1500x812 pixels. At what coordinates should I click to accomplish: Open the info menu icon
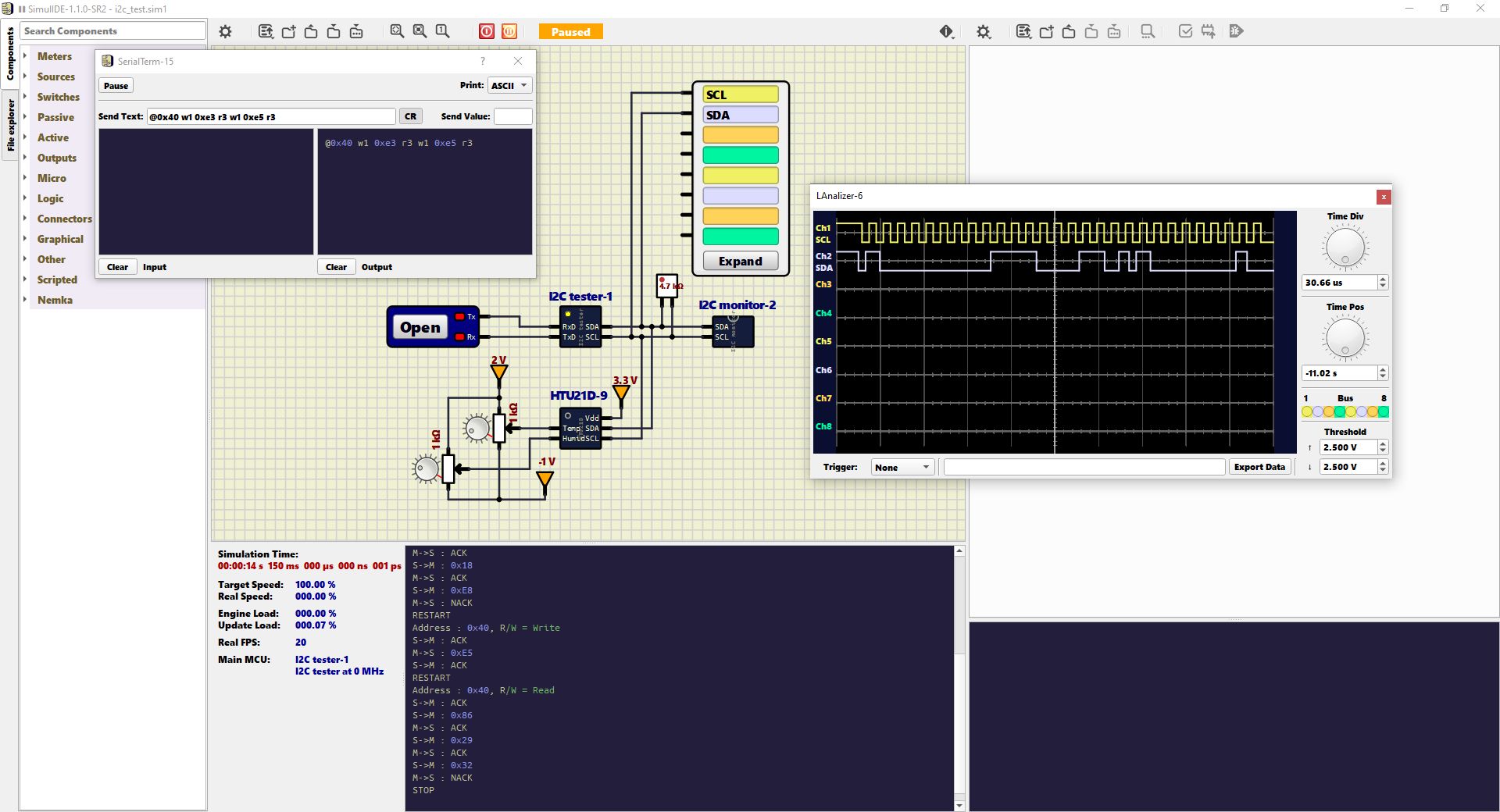coord(947,31)
